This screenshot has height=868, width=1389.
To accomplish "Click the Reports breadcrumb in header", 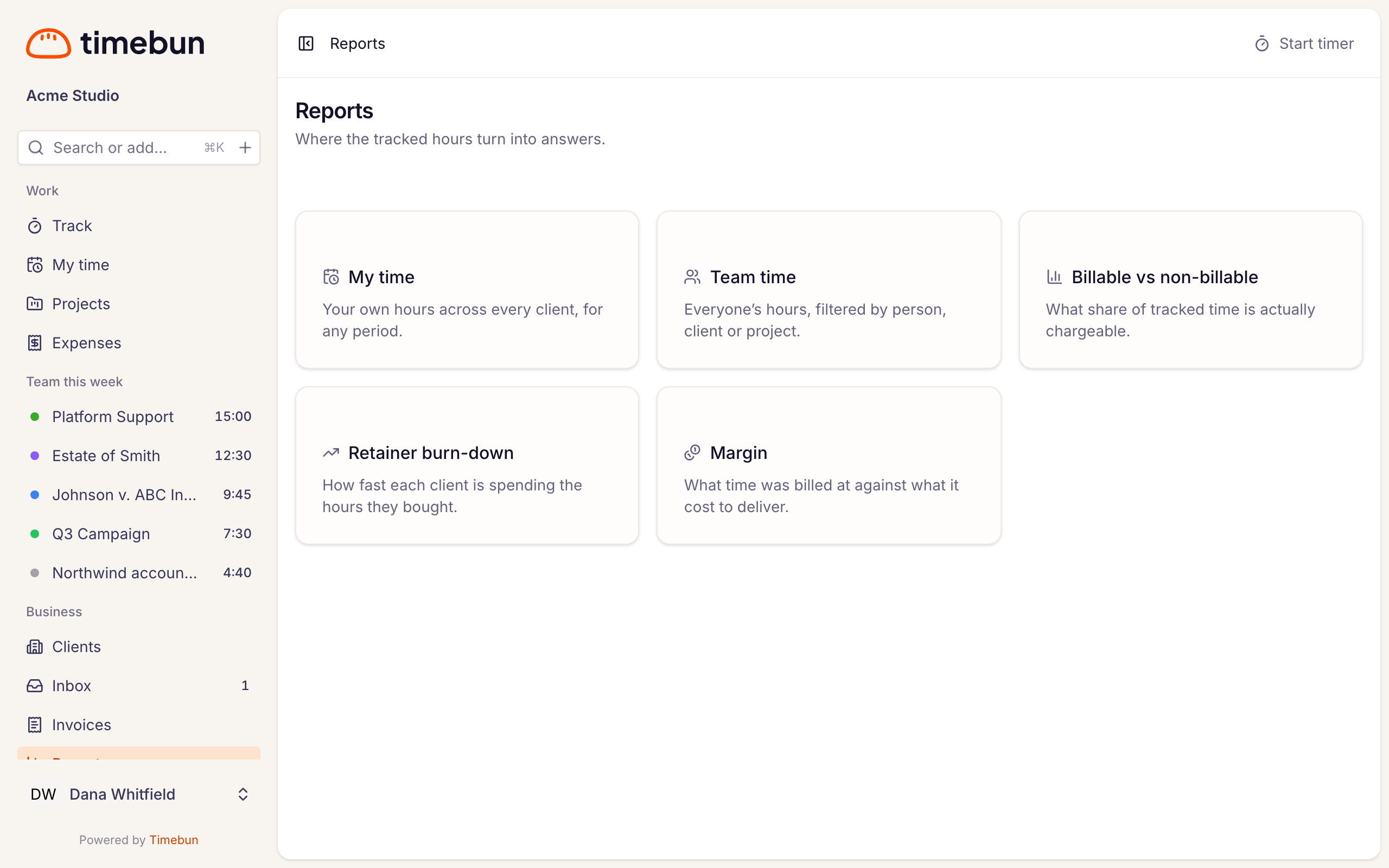I will point(357,43).
